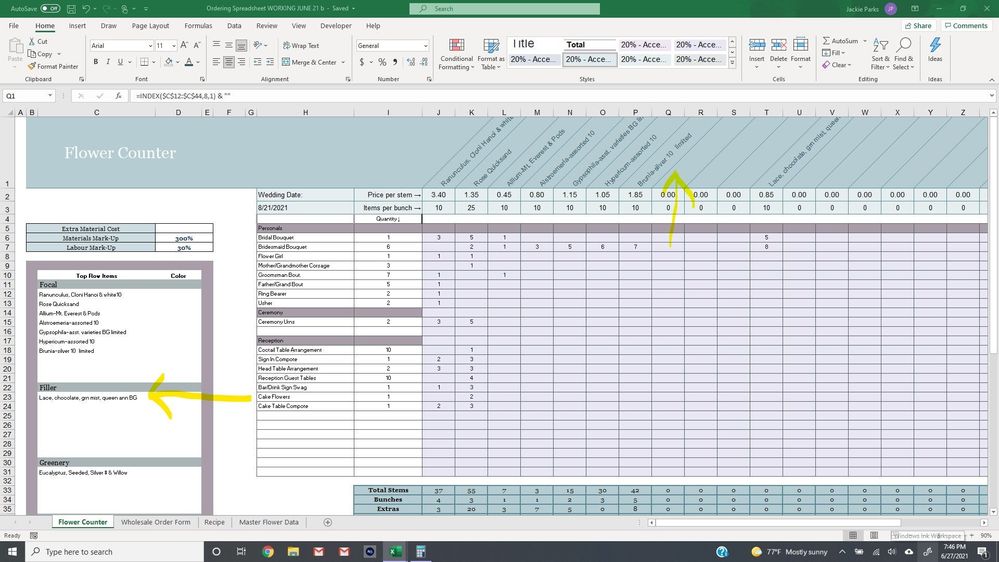Image resolution: width=999 pixels, height=562 pixels.
Task: Open File Explorer from taskbar
Action: tap(293, 552)
